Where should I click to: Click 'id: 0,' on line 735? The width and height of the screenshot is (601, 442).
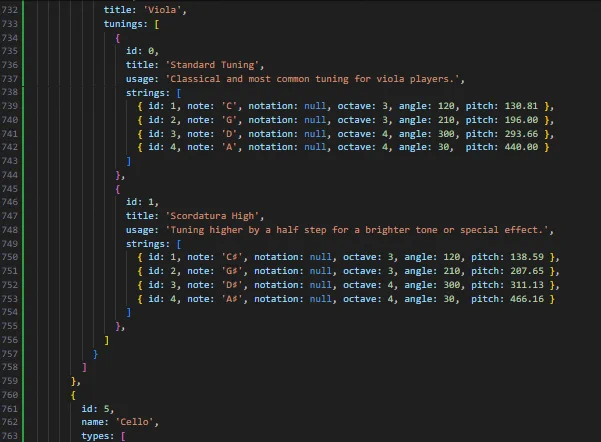[142, 51]
